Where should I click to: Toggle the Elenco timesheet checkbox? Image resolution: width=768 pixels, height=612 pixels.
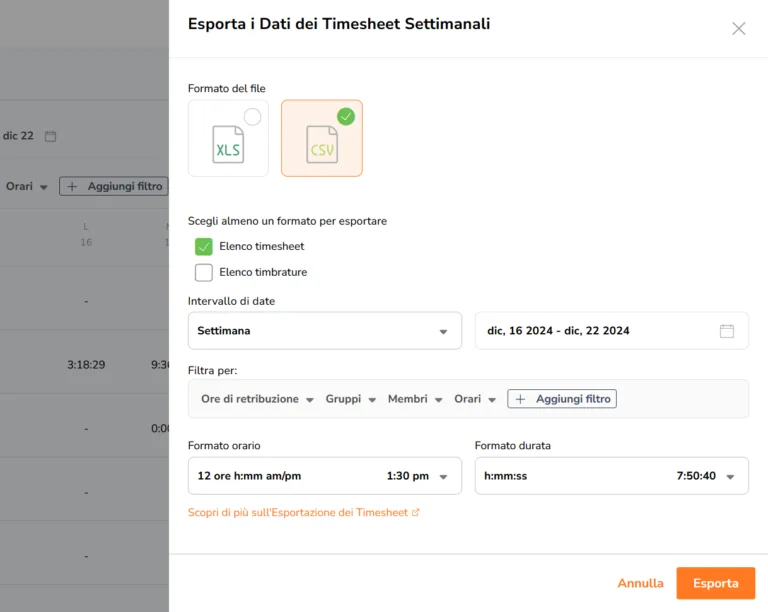204,247
